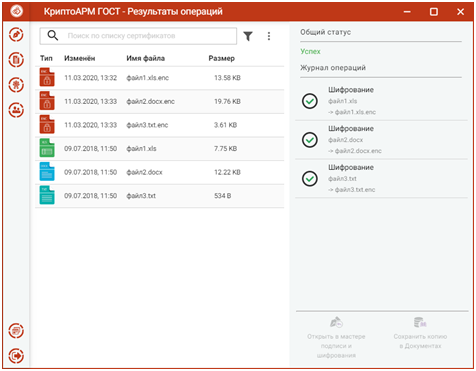Select journal entry '-> файл3.txt.enc'

coord(352,190)
